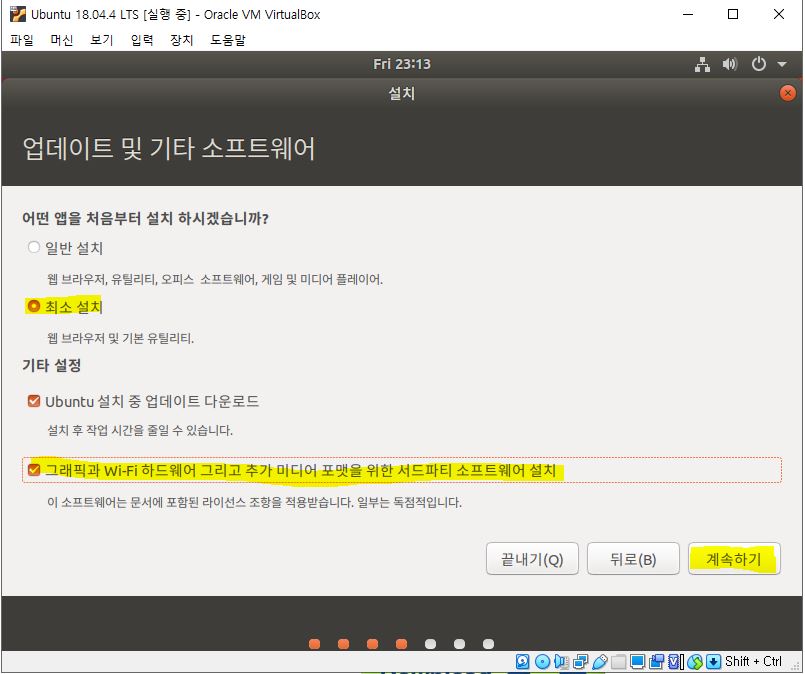Expand the system menu dropdown arrow
805x674 pixels.
[782, 65]
